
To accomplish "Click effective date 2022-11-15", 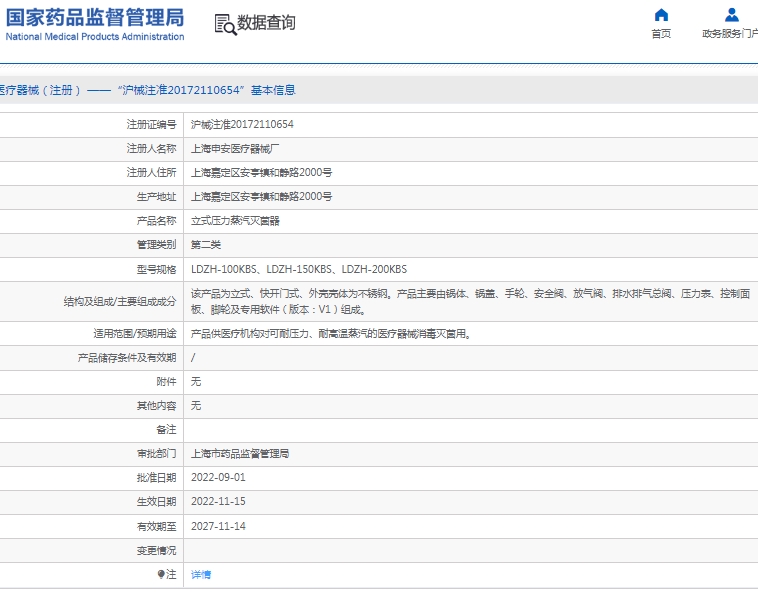I will [x=218, y=502].
